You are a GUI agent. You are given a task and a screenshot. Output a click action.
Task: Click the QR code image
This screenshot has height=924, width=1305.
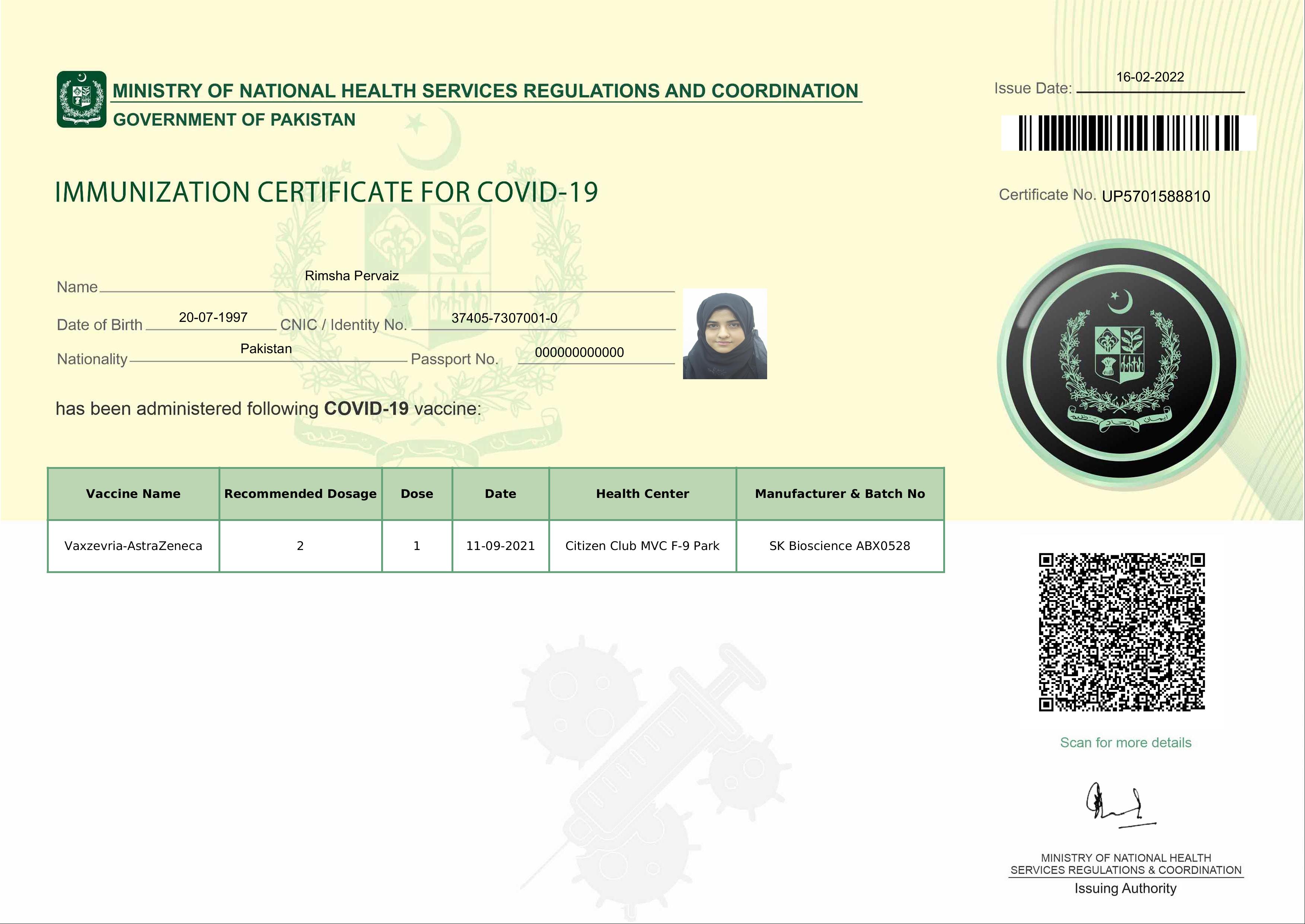tap(1122, 632)
